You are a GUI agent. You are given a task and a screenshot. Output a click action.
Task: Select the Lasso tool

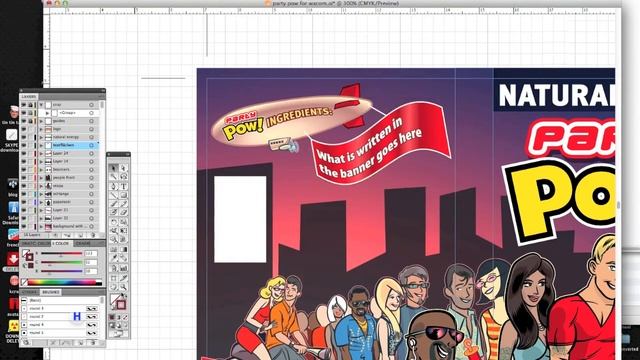[123, 177]
